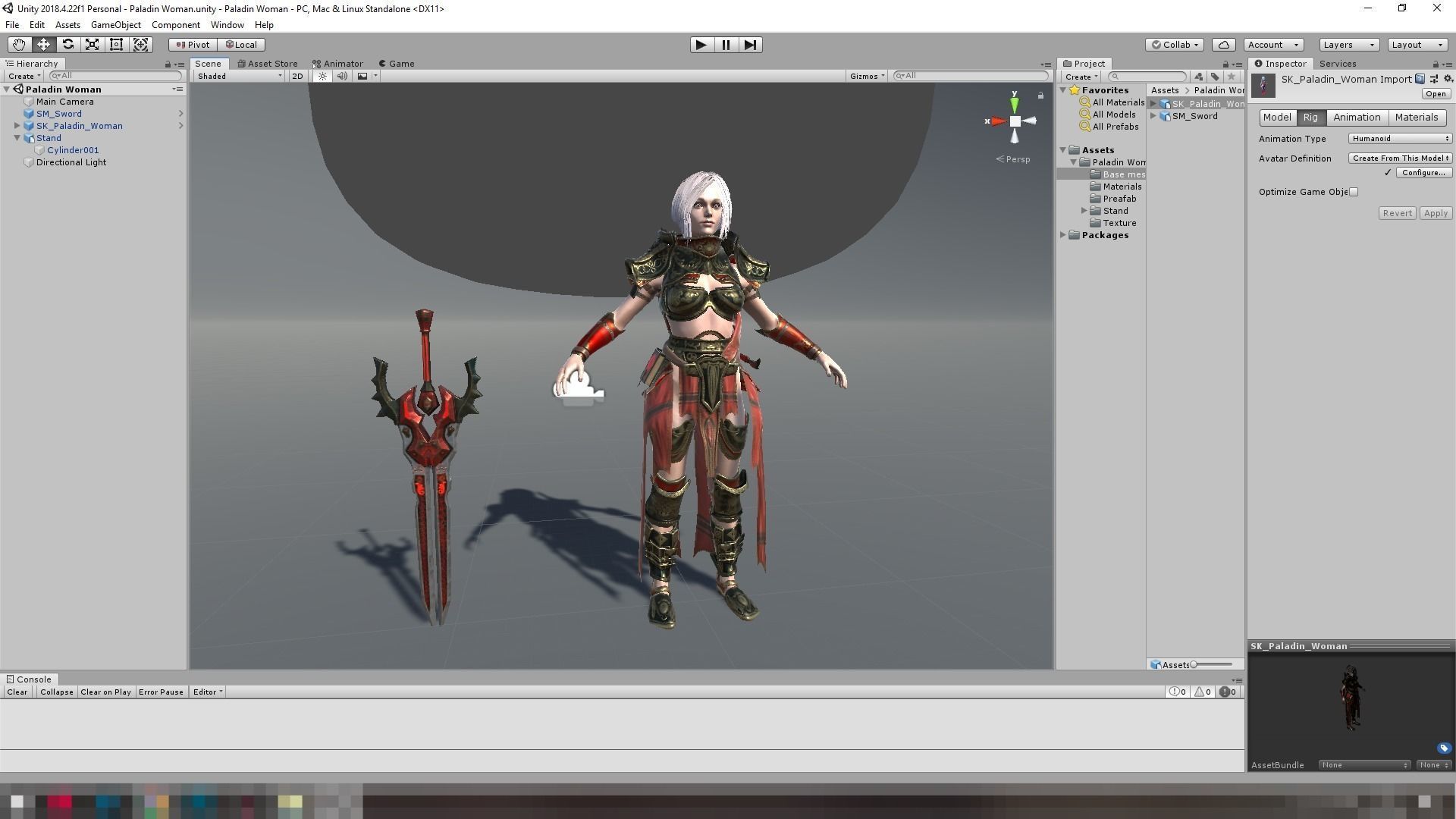Enable the Optimize Game Objects checkbox
The height and width of the screenshot is (819, 1456).
pos(1353,191)
